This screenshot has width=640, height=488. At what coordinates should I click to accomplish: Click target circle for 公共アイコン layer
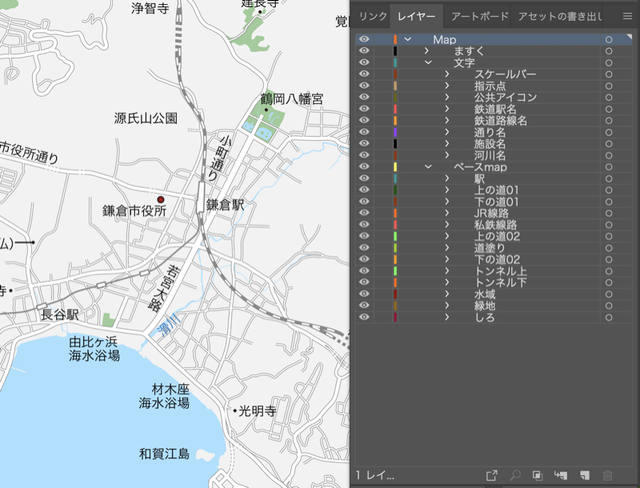click(x=609, y=98)
